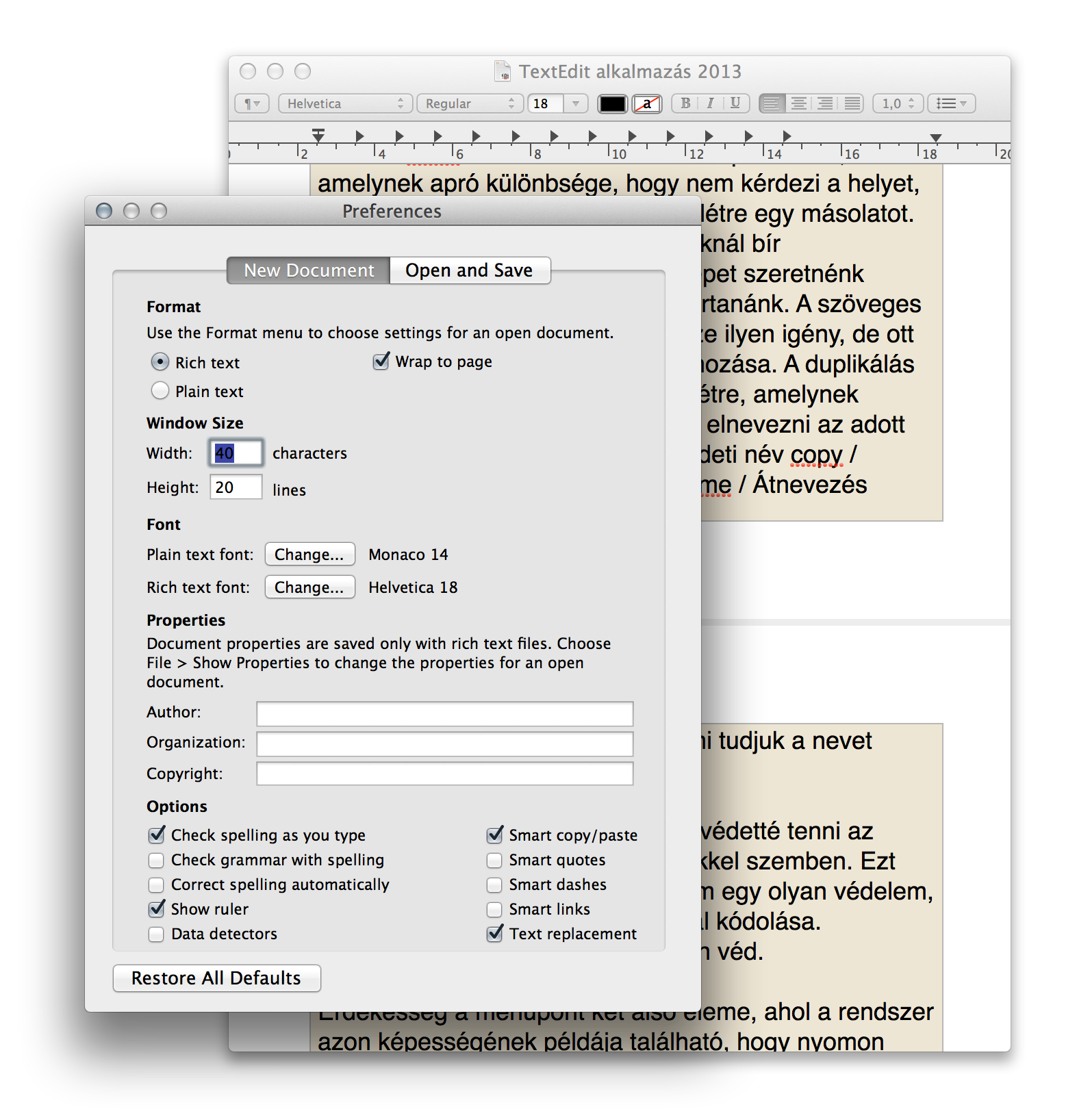This screenshot has height=1120, width=1090.
Task: Click the Organization text field
Action: 444,743
